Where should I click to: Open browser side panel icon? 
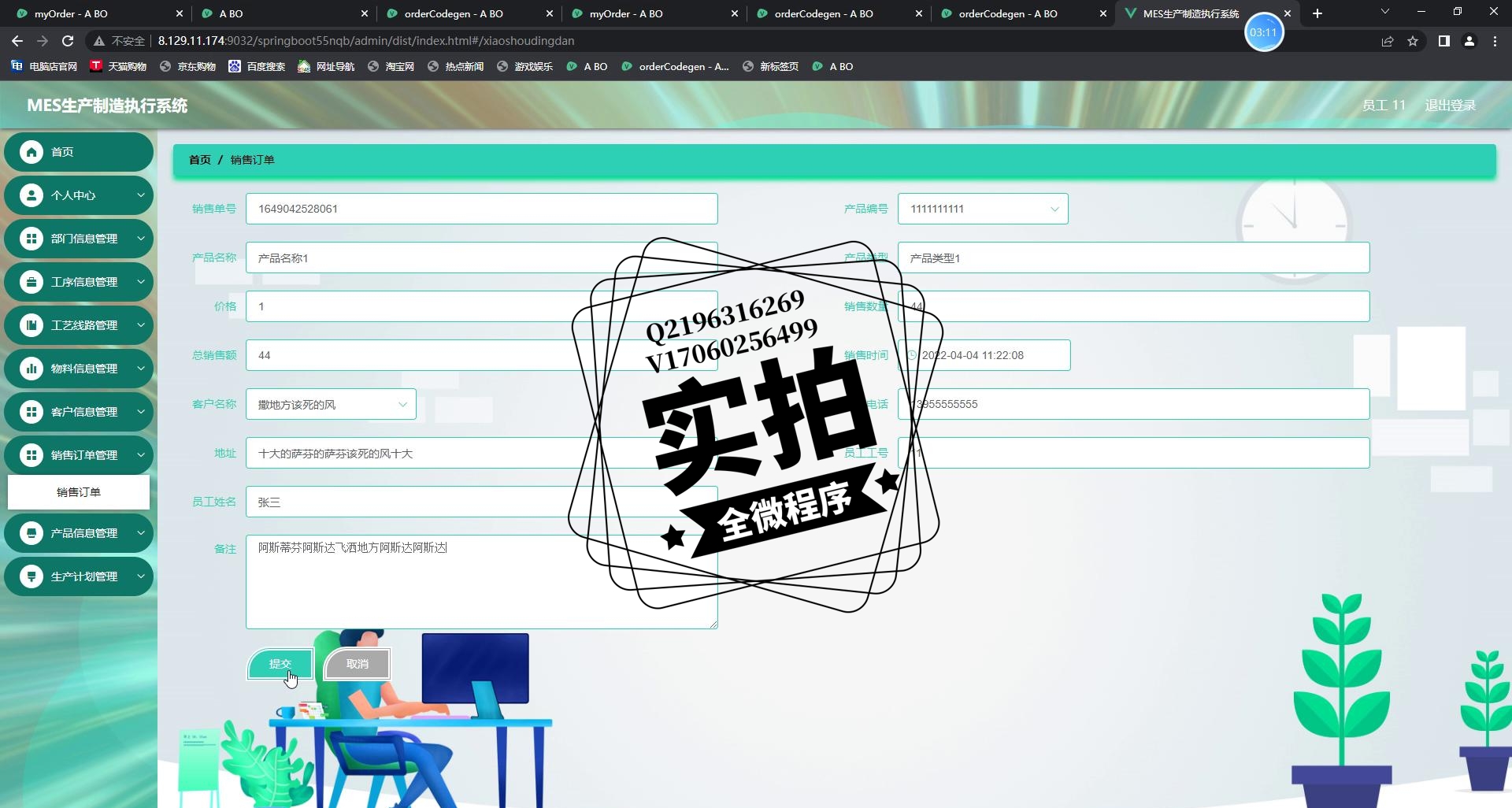click(1444, 41)
